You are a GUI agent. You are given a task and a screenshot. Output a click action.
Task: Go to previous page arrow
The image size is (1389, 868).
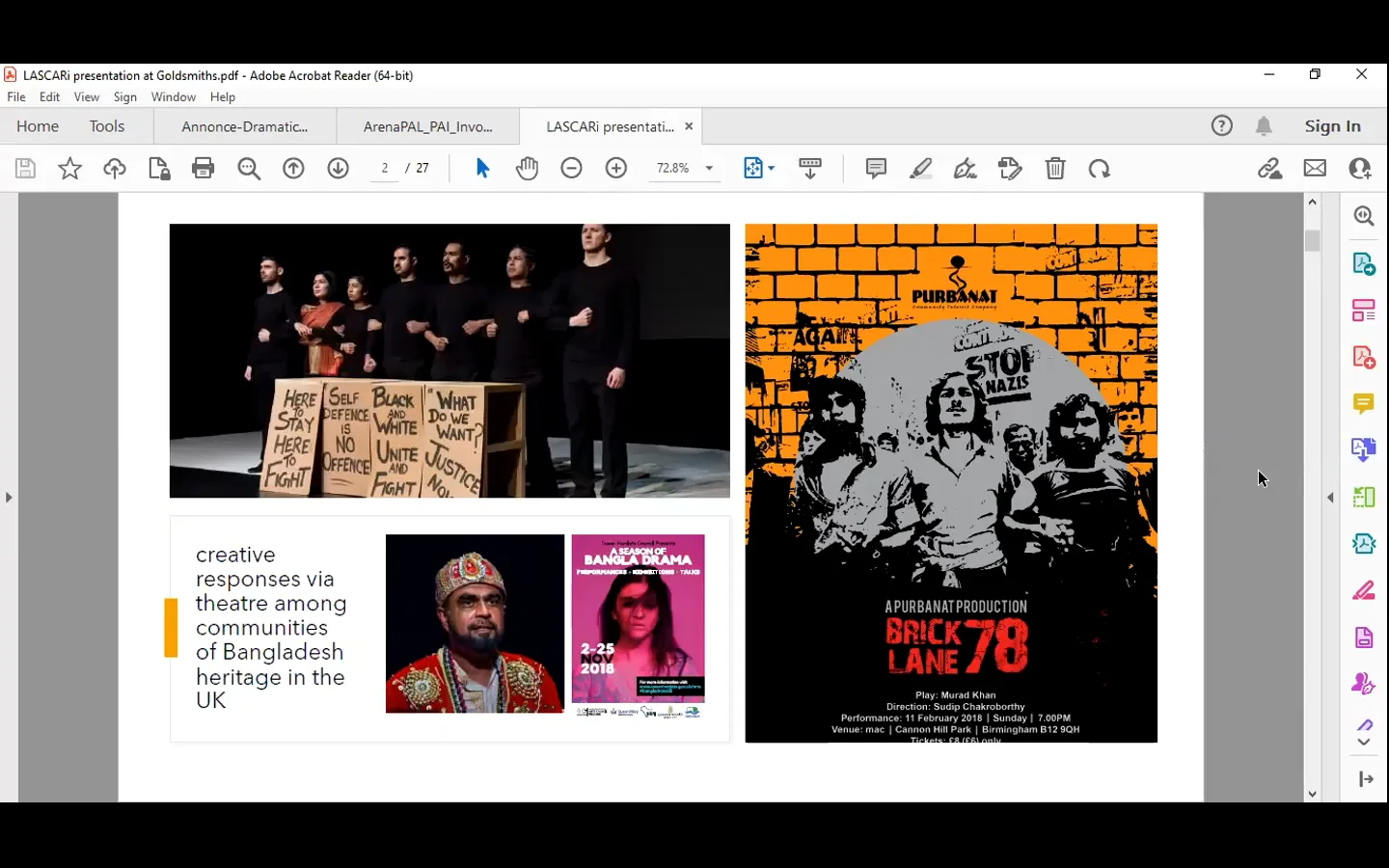click(x=293, y=169)
